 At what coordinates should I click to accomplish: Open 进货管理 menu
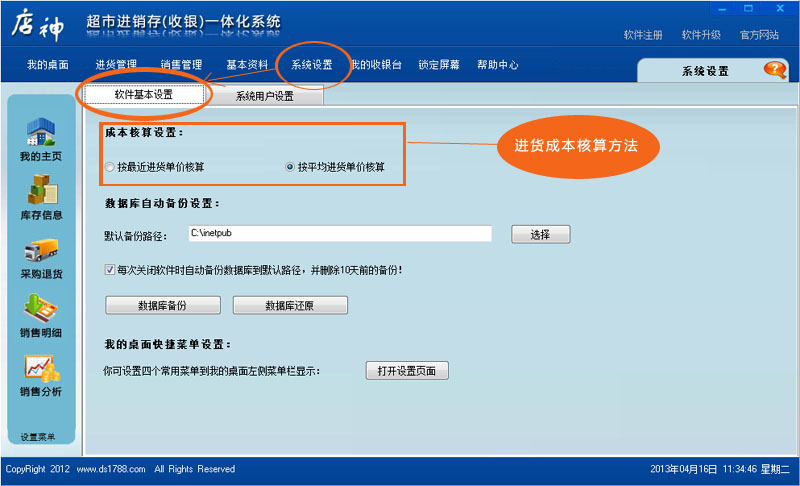[x=116, y=65]
